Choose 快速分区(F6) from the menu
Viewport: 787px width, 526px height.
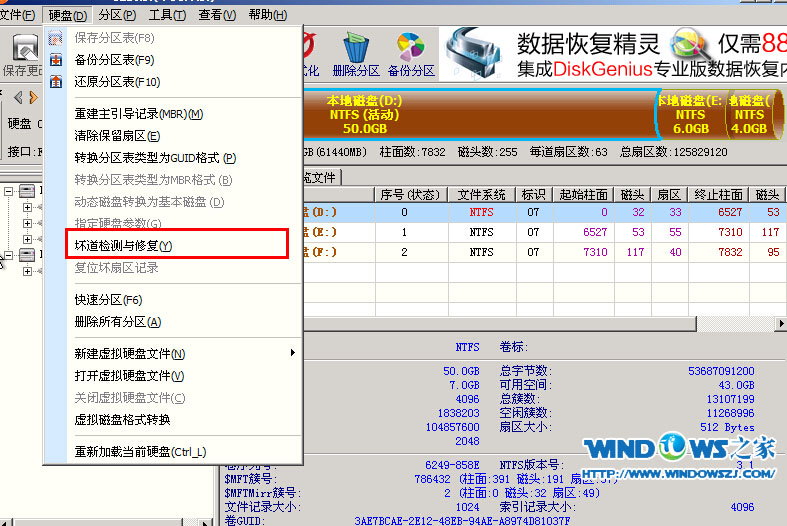109,300
